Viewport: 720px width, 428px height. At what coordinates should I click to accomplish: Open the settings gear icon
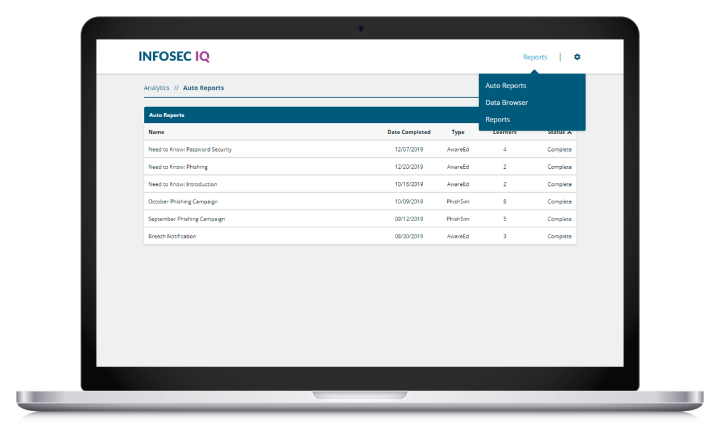[577, 57]
